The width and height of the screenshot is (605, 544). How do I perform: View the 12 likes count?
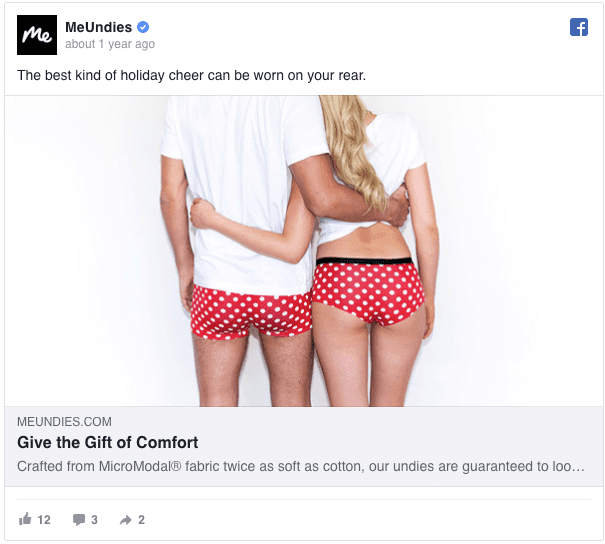point(44,520)
